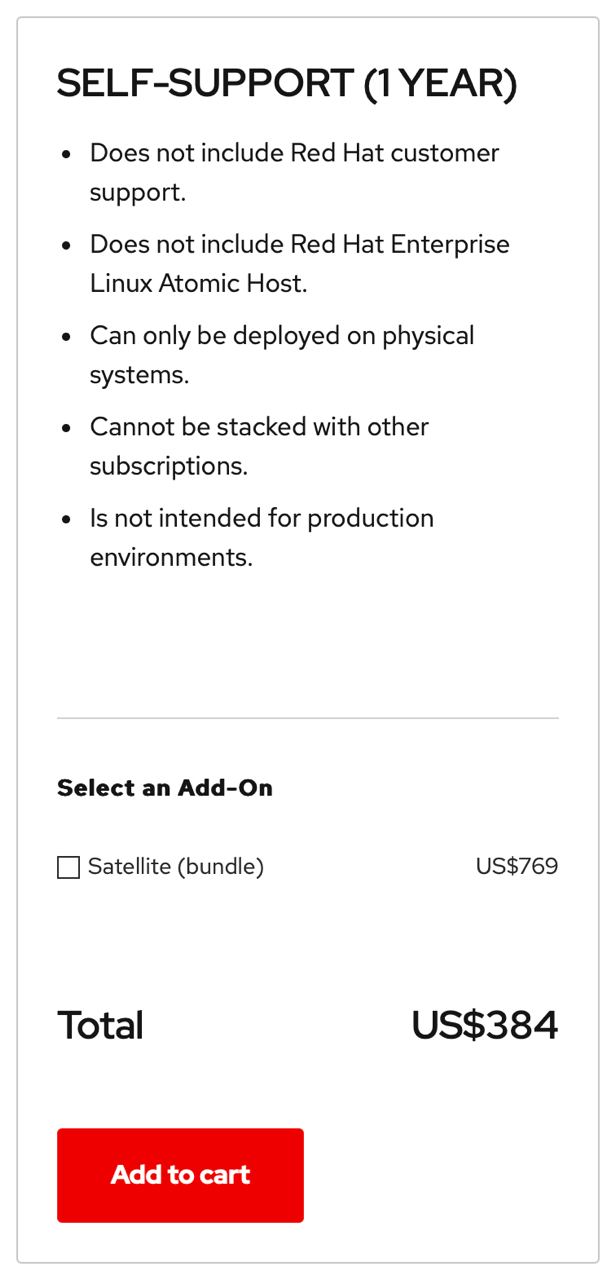The width and height of the screenshot is (616, 1280).
Task: Click 'Is not intended for production environments' text
Action: 262,537
